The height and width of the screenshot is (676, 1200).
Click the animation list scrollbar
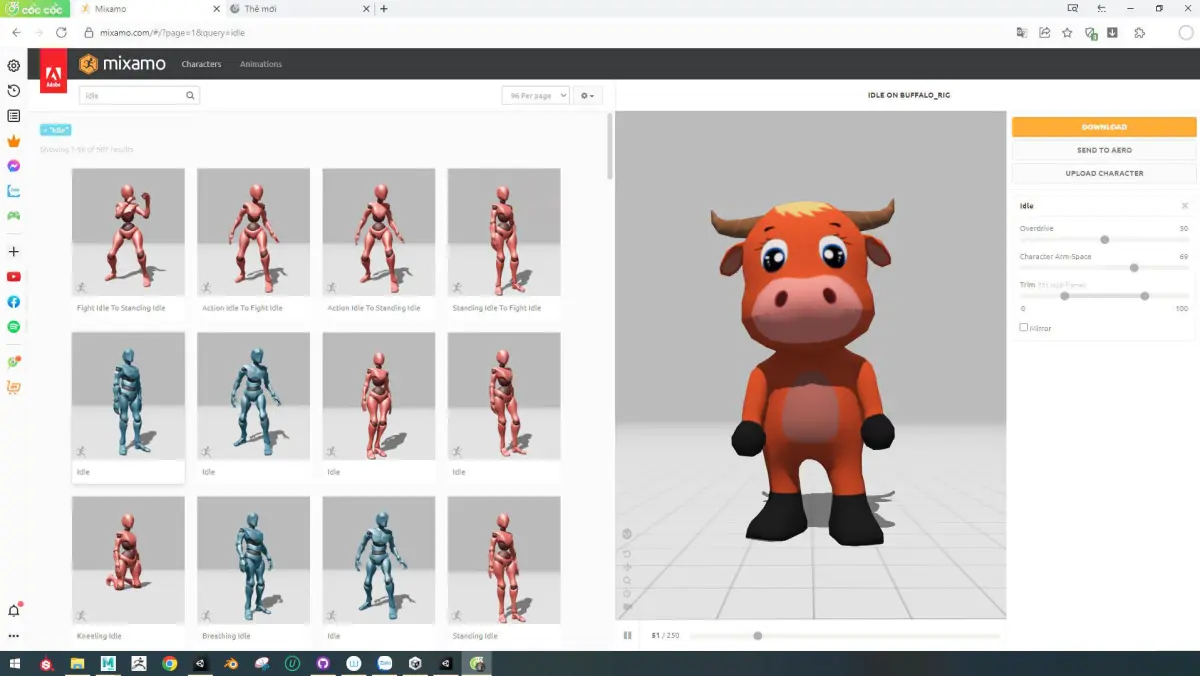[611, 146]
